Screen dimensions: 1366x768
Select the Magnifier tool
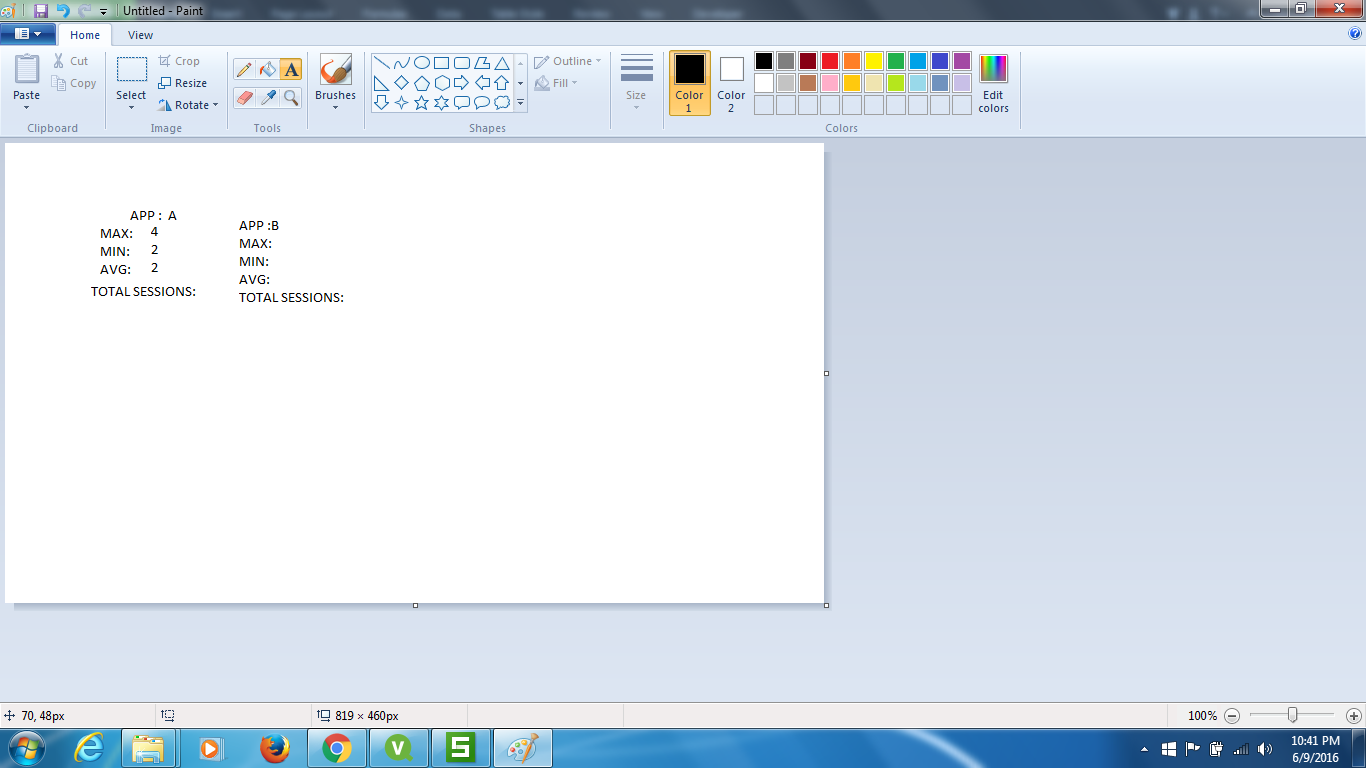coord(290,97)
